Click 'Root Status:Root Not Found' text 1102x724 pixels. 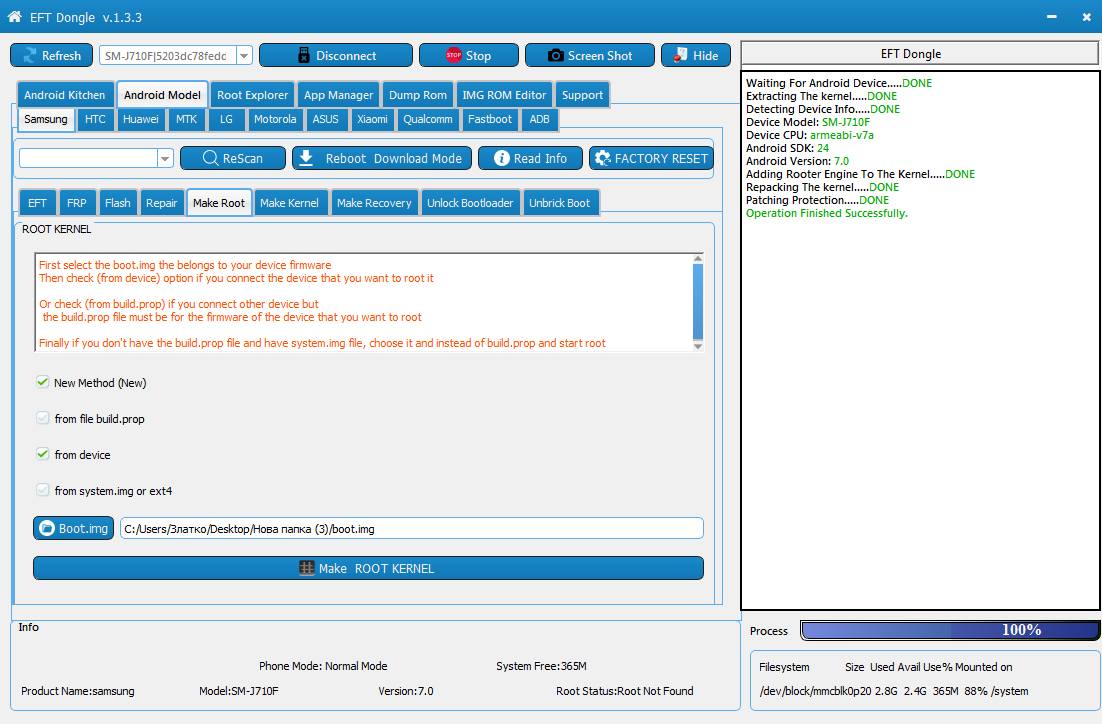coord(624,691)
